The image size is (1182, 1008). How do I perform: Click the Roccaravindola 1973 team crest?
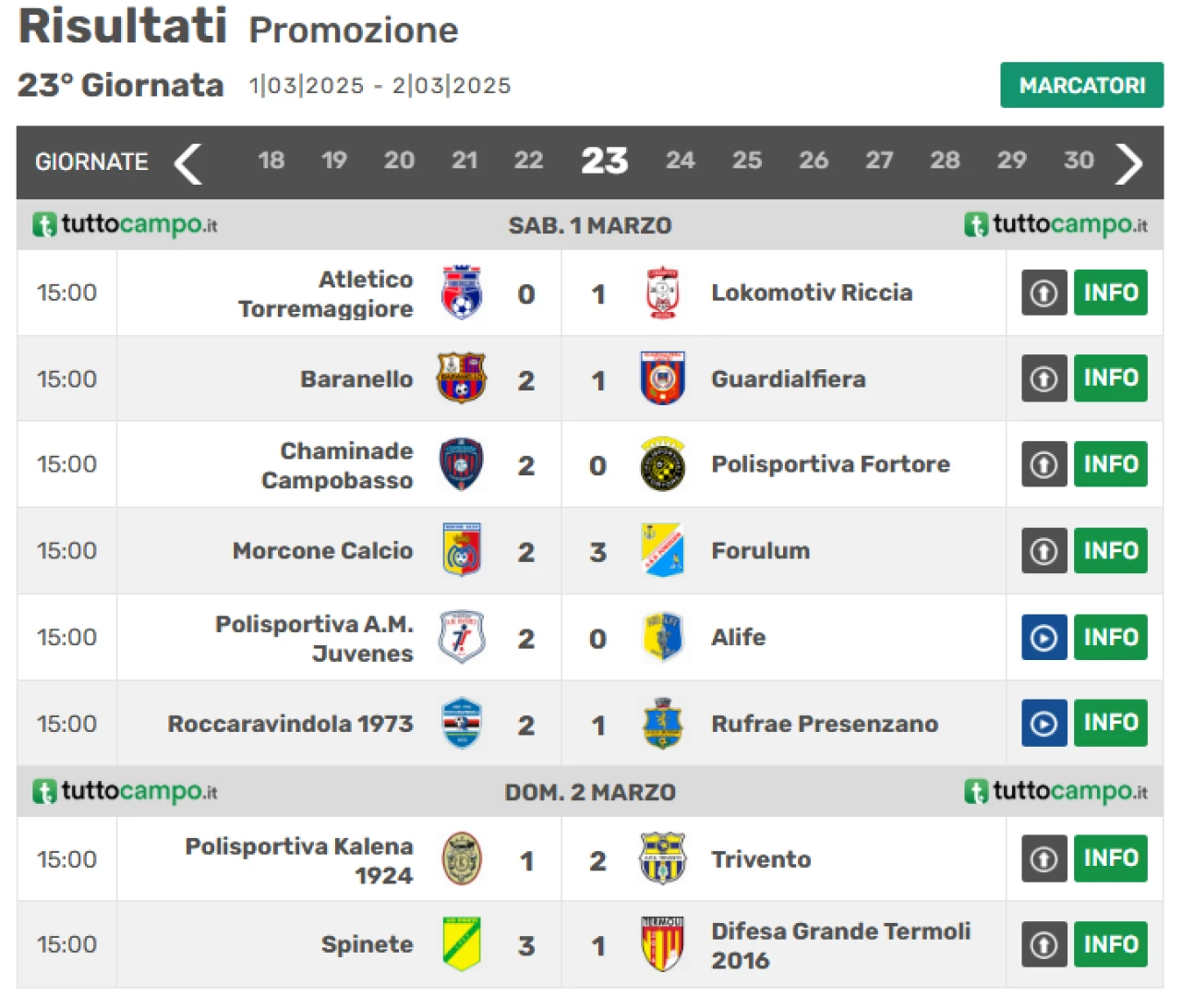(x=462, y=724)
